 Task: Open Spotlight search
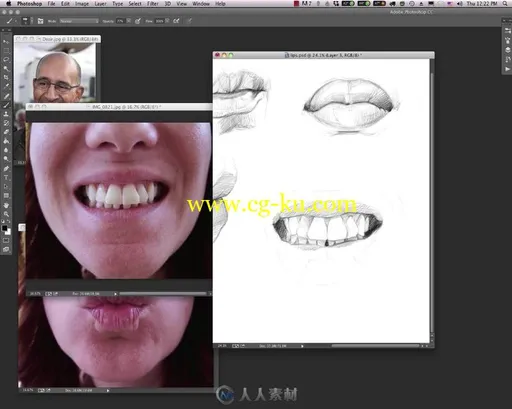tap(505, 4)
